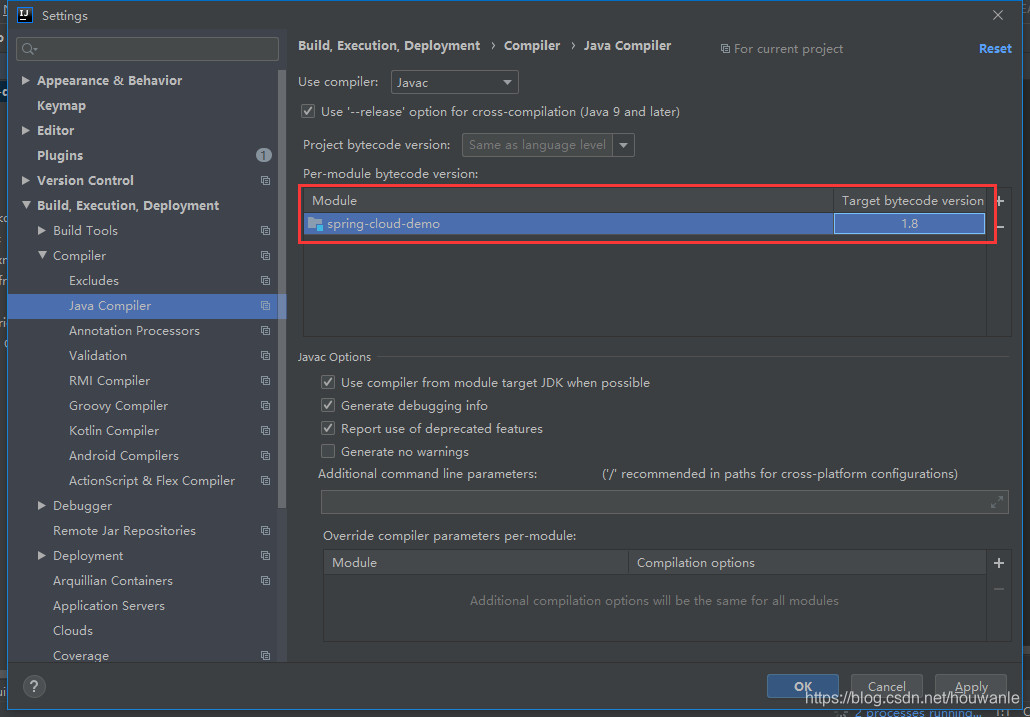Open the Plugins settings page

(x=60, y=155)
